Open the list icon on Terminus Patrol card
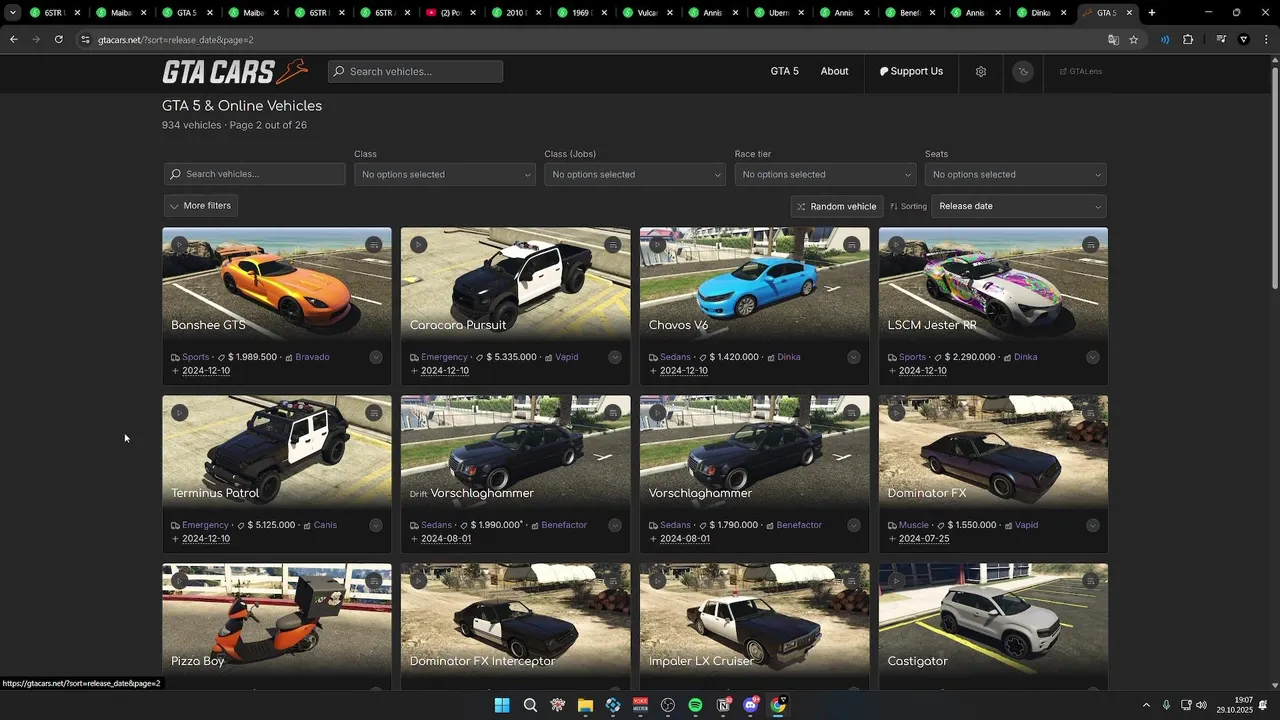The width and height of the screenshot is (1280, 720). pos(374,413)
